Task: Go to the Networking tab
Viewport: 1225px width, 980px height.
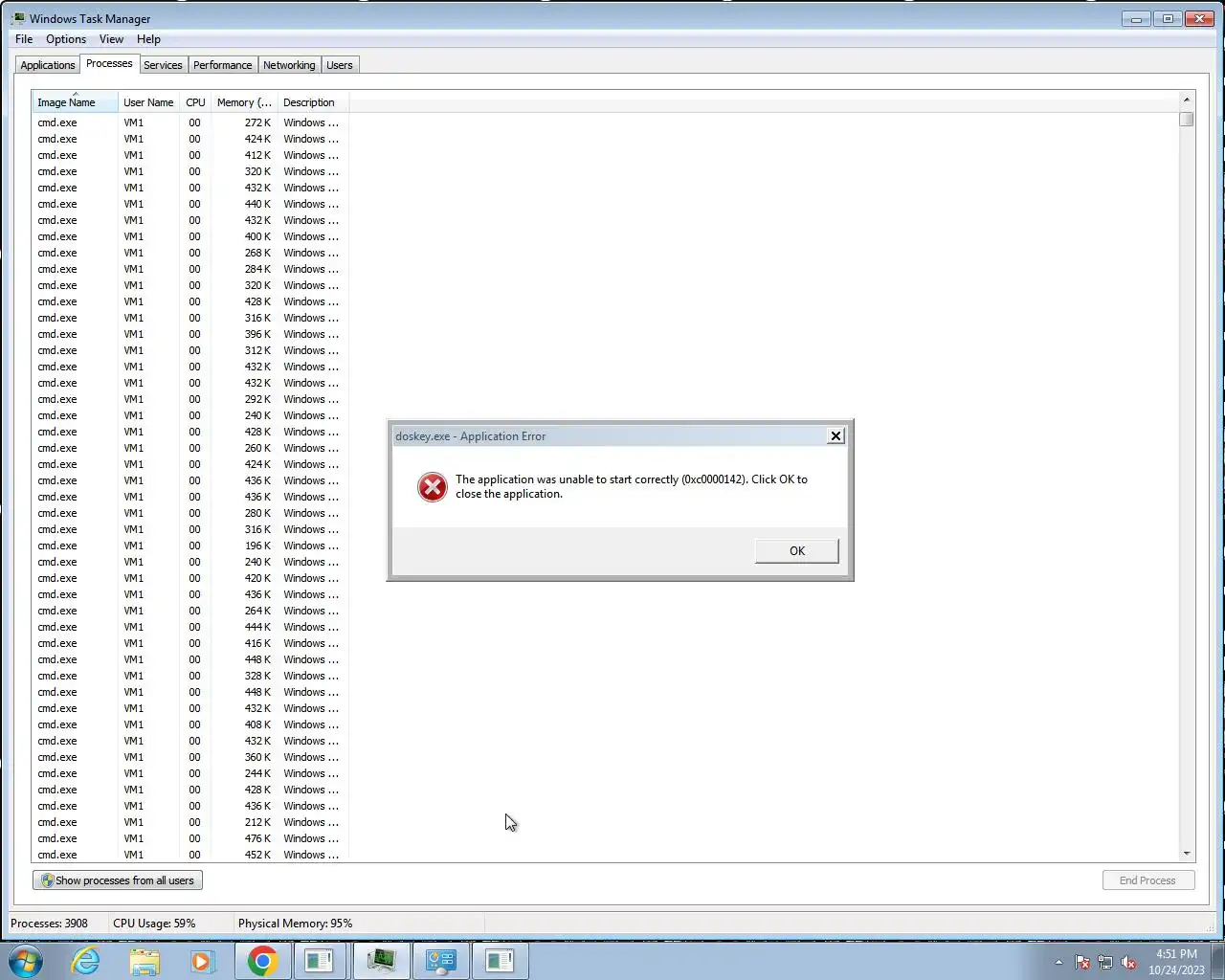Action: pyautogui.click(x=289, y=65)
